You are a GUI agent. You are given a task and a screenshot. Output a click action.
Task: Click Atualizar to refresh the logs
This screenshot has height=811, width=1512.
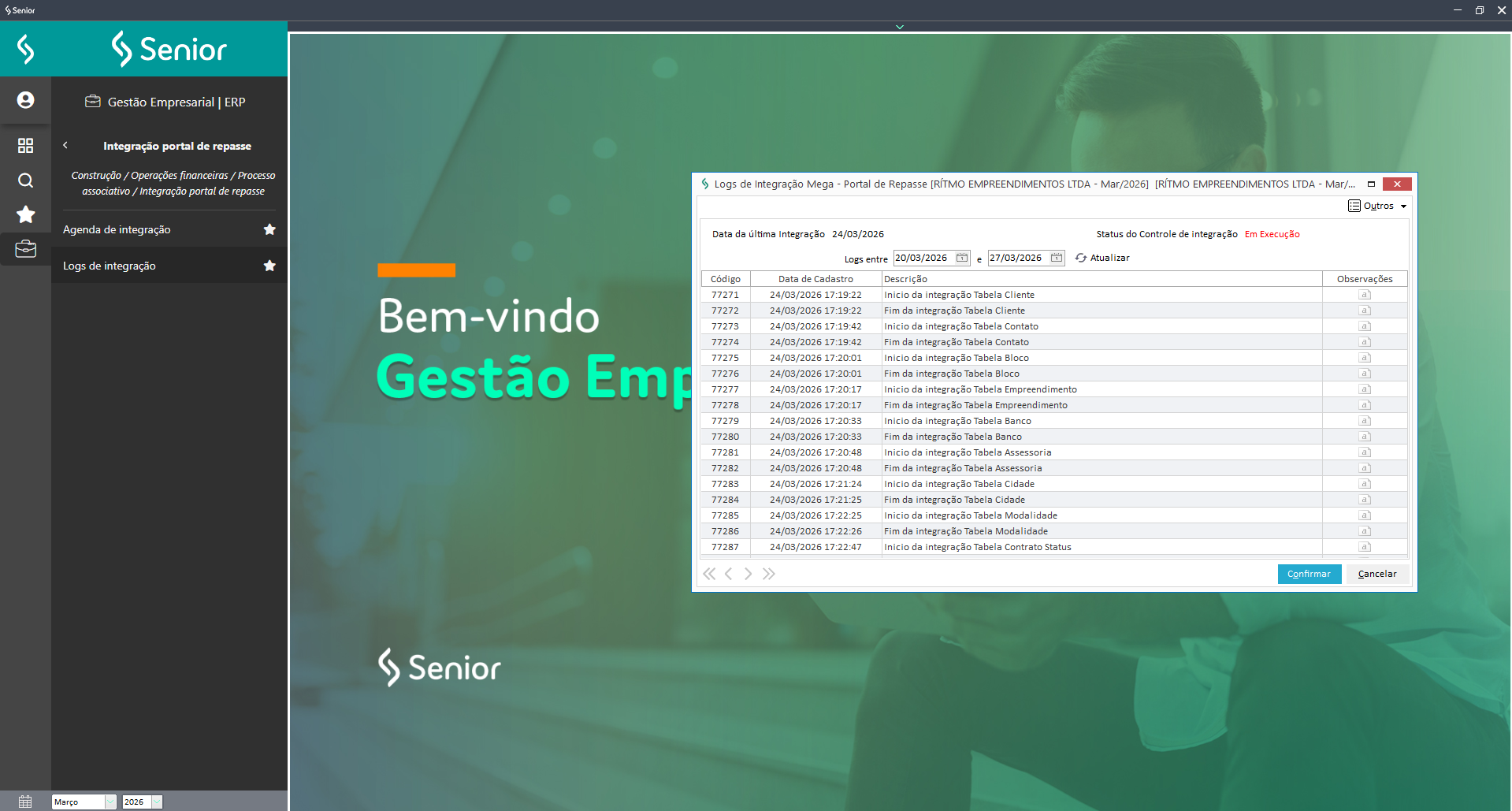[x=1102, y=258]
